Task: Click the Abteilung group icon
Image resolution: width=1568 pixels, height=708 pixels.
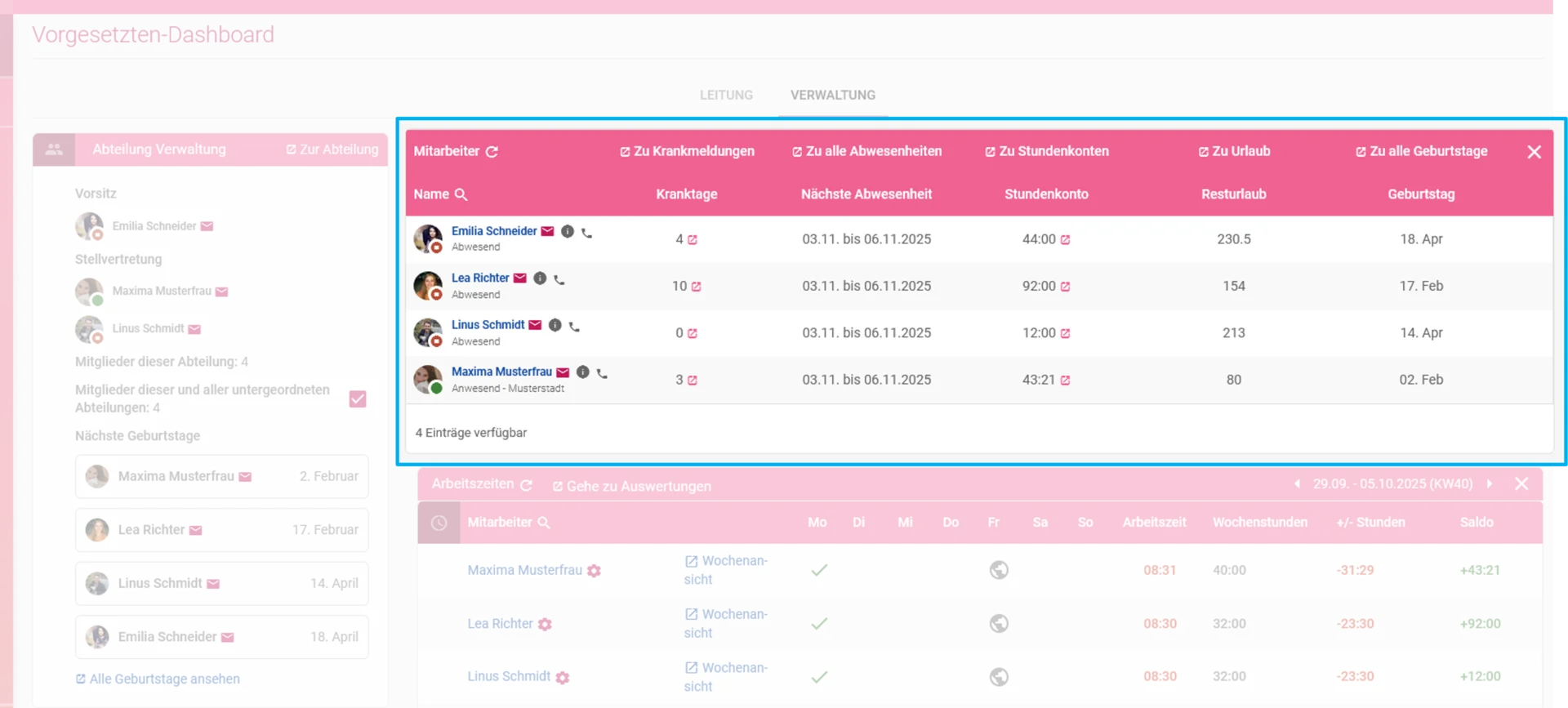Action: [54, 149]
